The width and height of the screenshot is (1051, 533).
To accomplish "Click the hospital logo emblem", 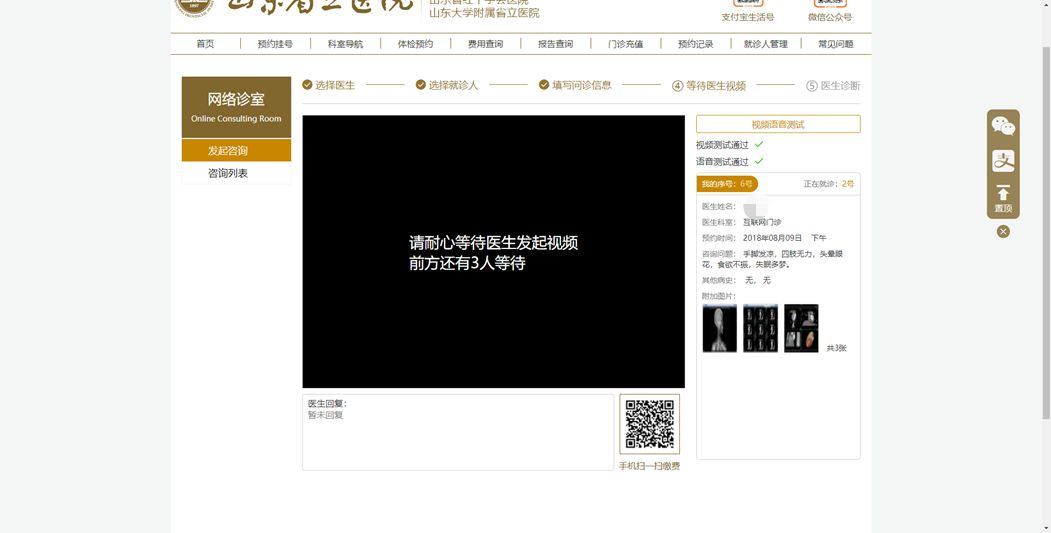I will point(194,5).
